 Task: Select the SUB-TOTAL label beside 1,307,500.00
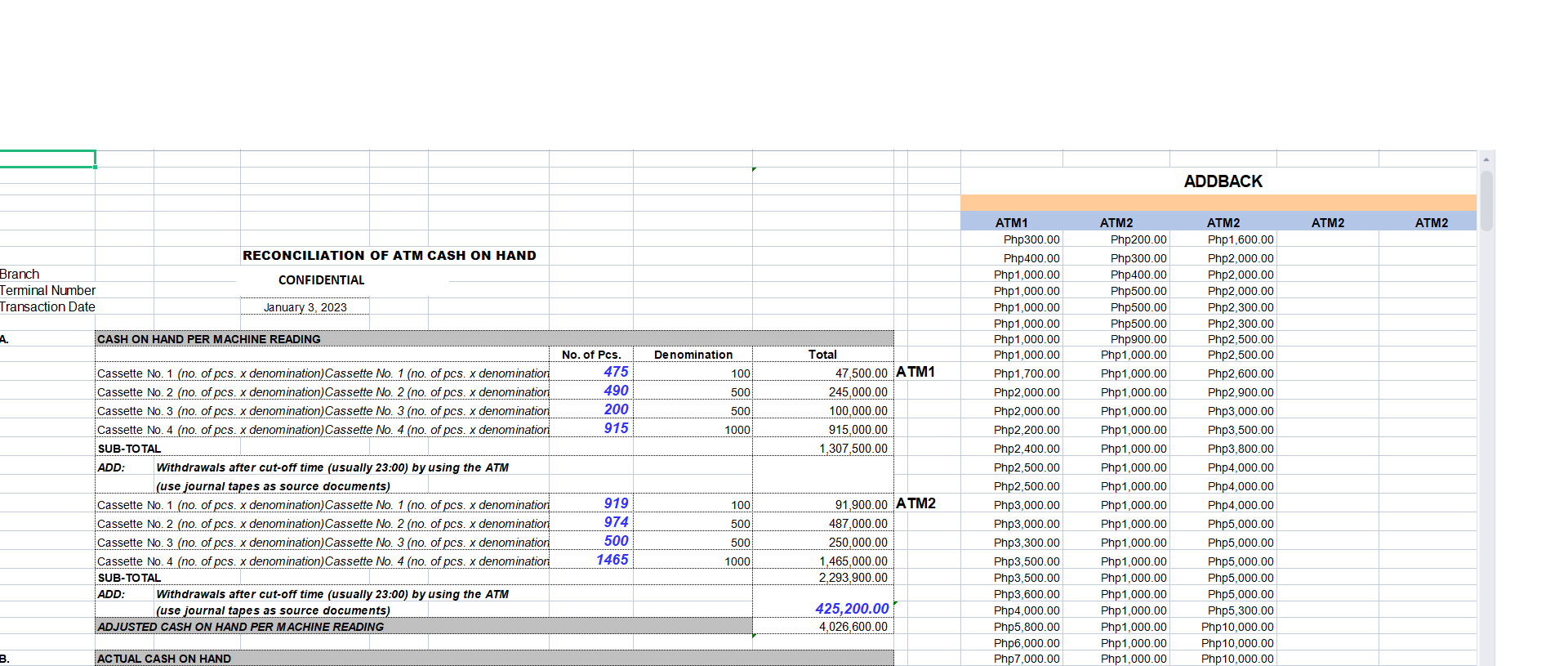click(129, 449)
